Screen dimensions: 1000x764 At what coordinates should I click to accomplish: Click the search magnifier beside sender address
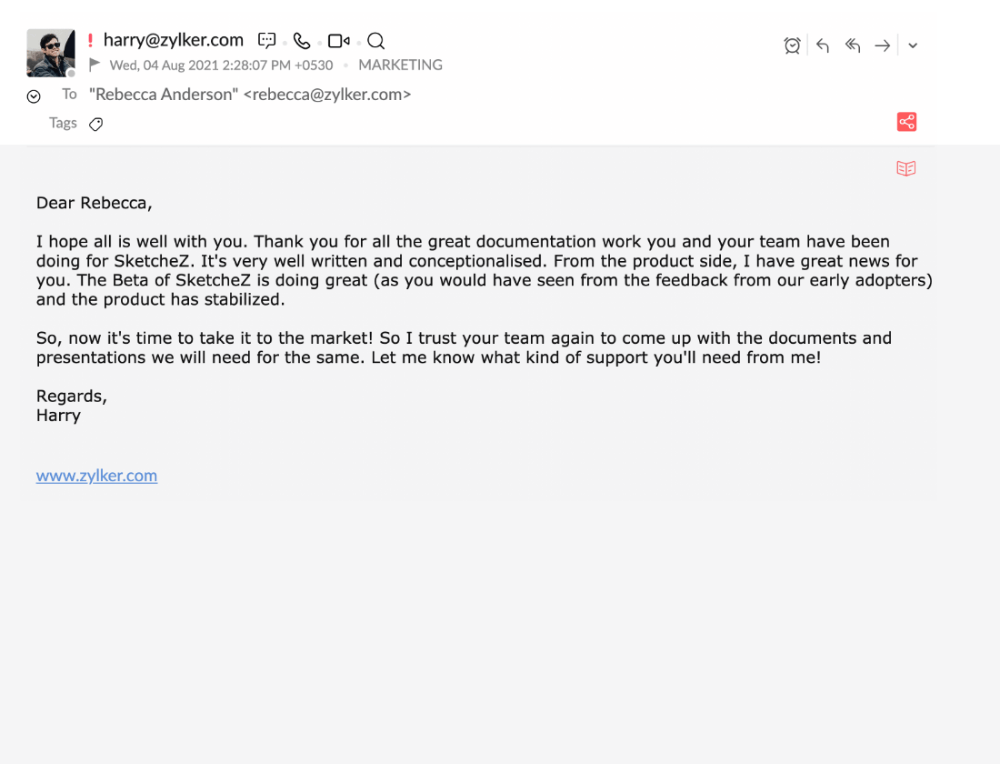376,41
